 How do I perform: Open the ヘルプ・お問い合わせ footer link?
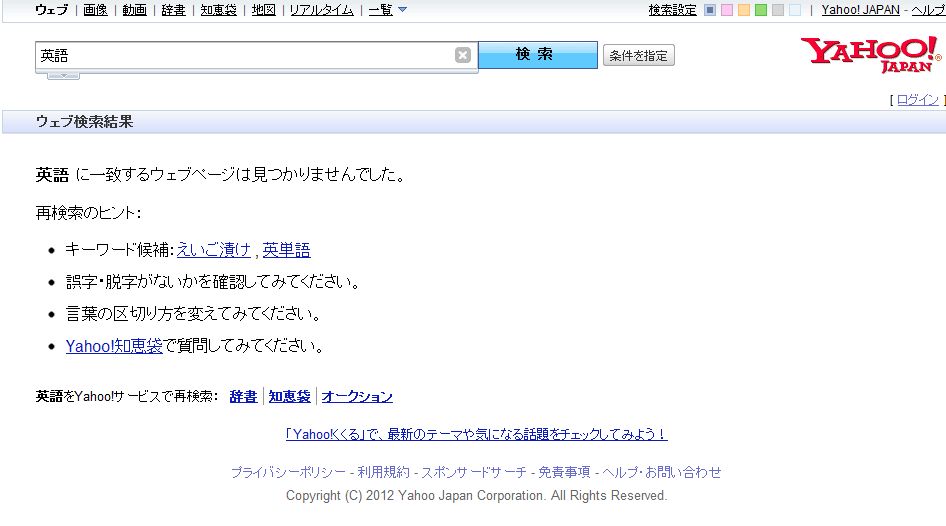click(x=662, y=472)
